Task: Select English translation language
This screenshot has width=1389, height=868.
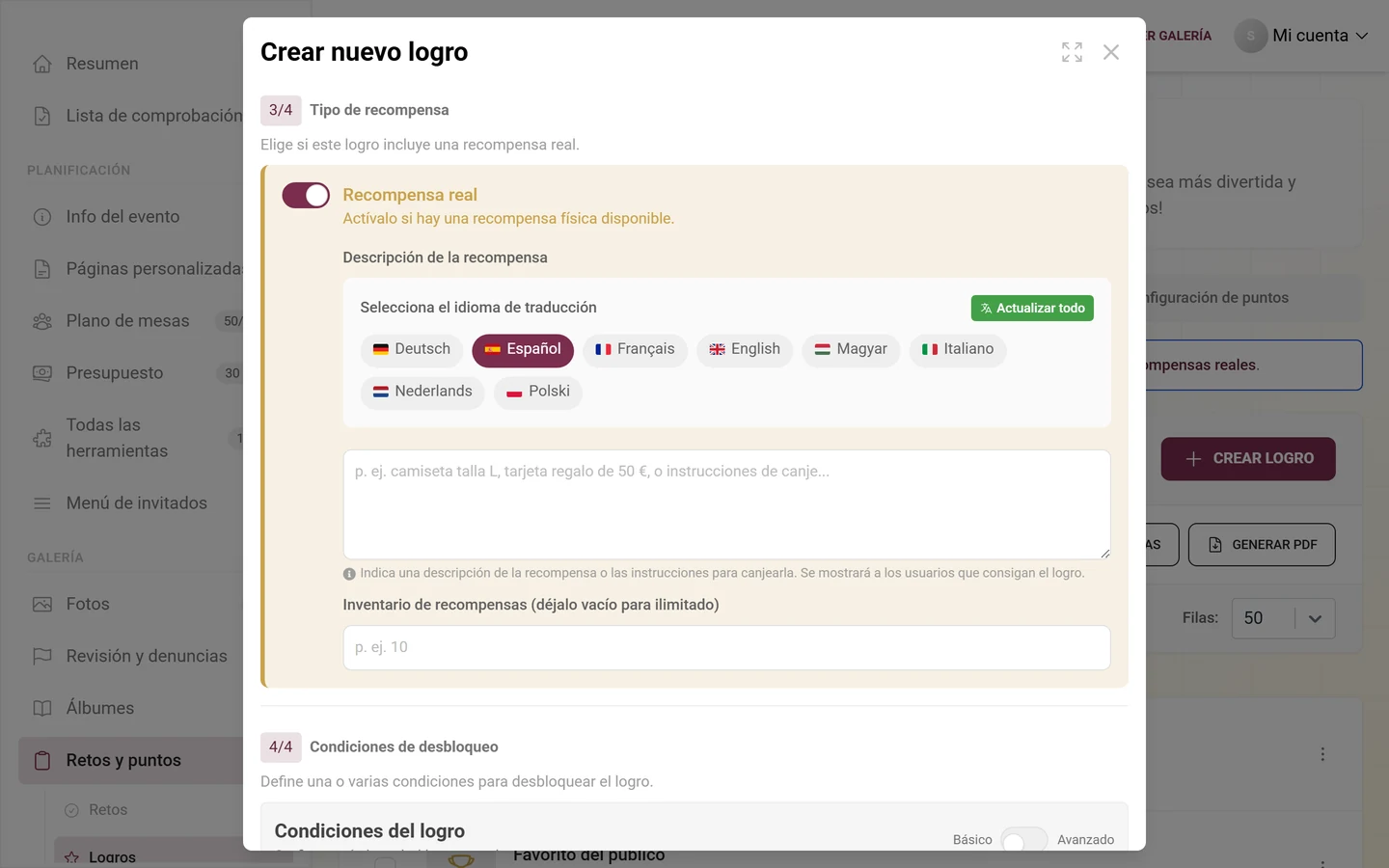Action: pos(745,349)
